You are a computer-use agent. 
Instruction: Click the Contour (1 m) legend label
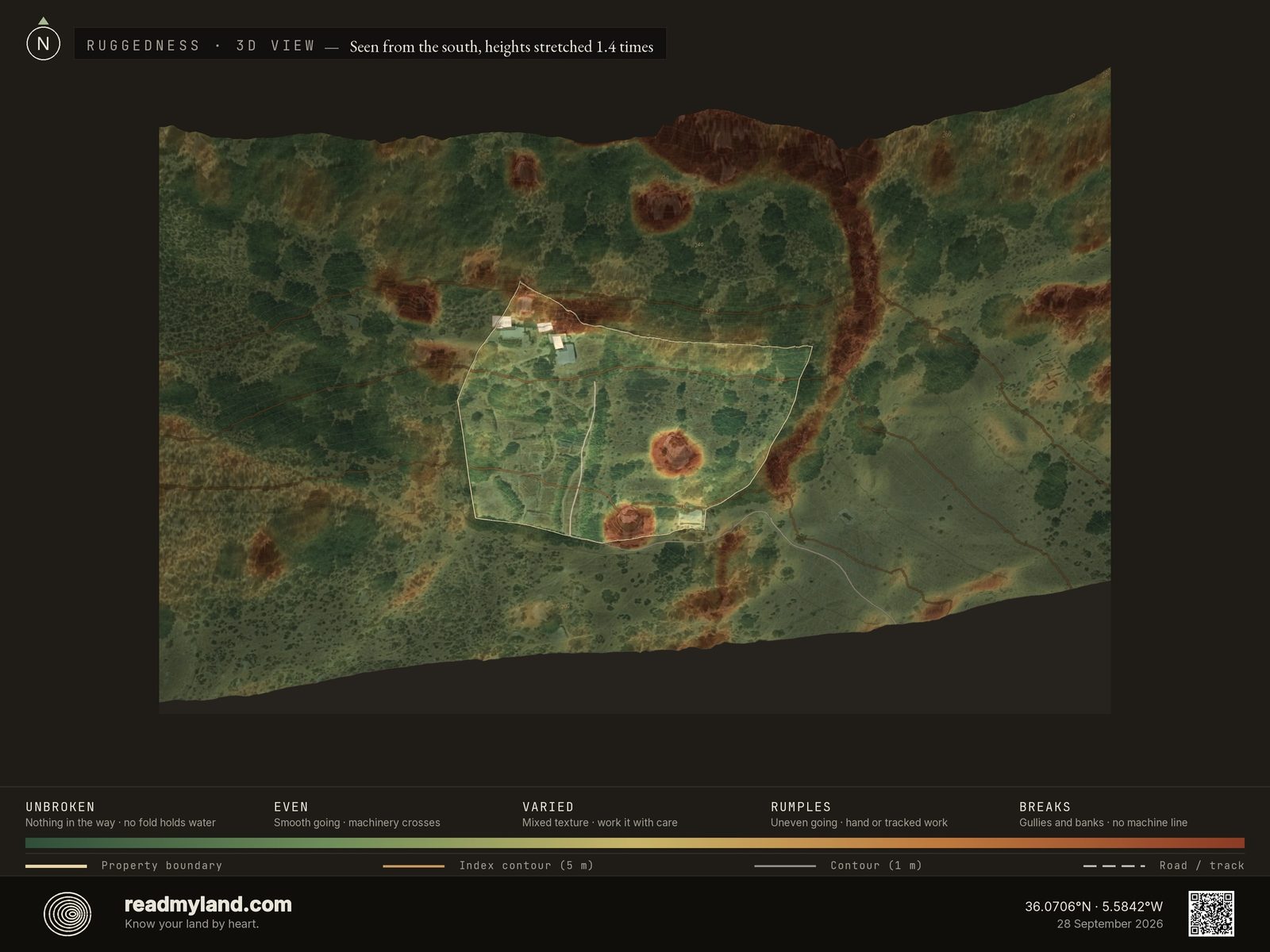876,866
